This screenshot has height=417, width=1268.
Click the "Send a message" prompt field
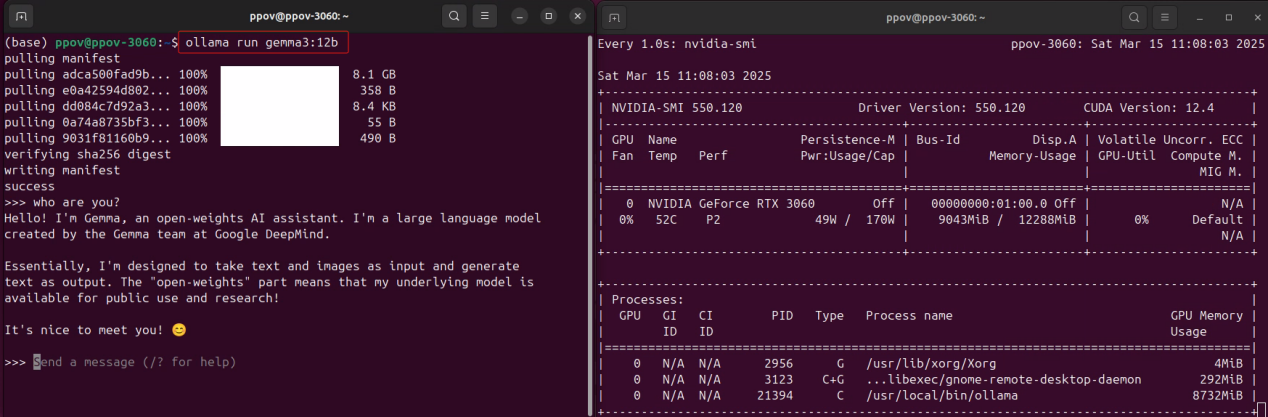pyautogui.click(x=135, y=361)
